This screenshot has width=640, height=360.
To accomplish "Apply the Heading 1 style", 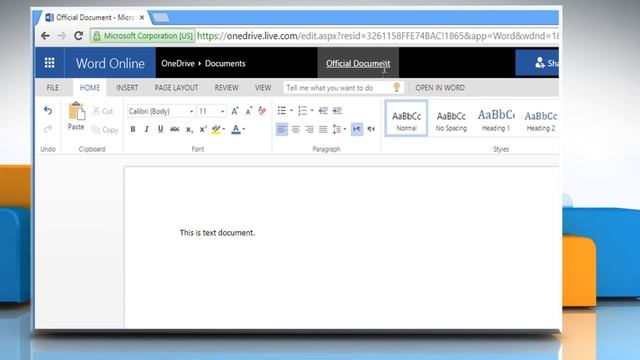I will click(x=496, y=119).
